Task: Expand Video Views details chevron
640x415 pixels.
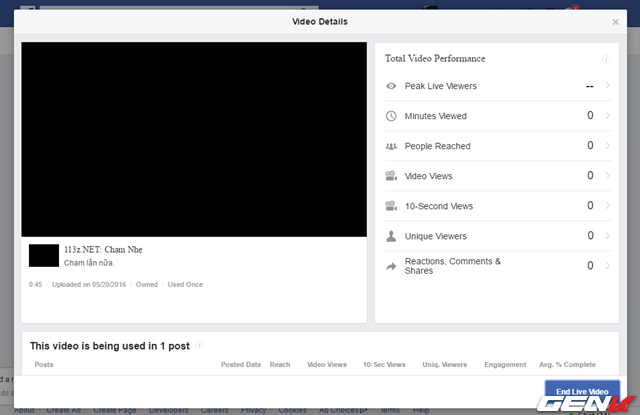Action: (x=607, y=175)
